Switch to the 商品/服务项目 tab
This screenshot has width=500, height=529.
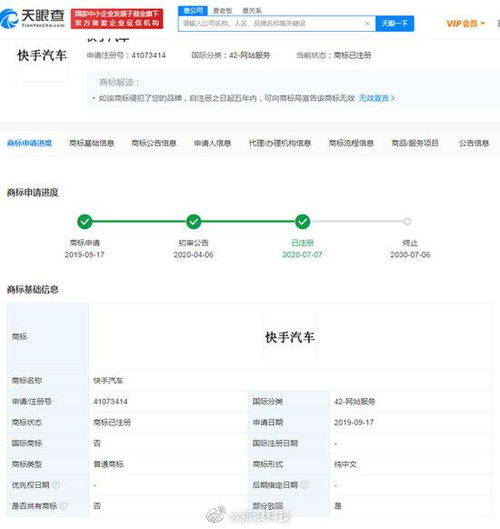(415, 143)
